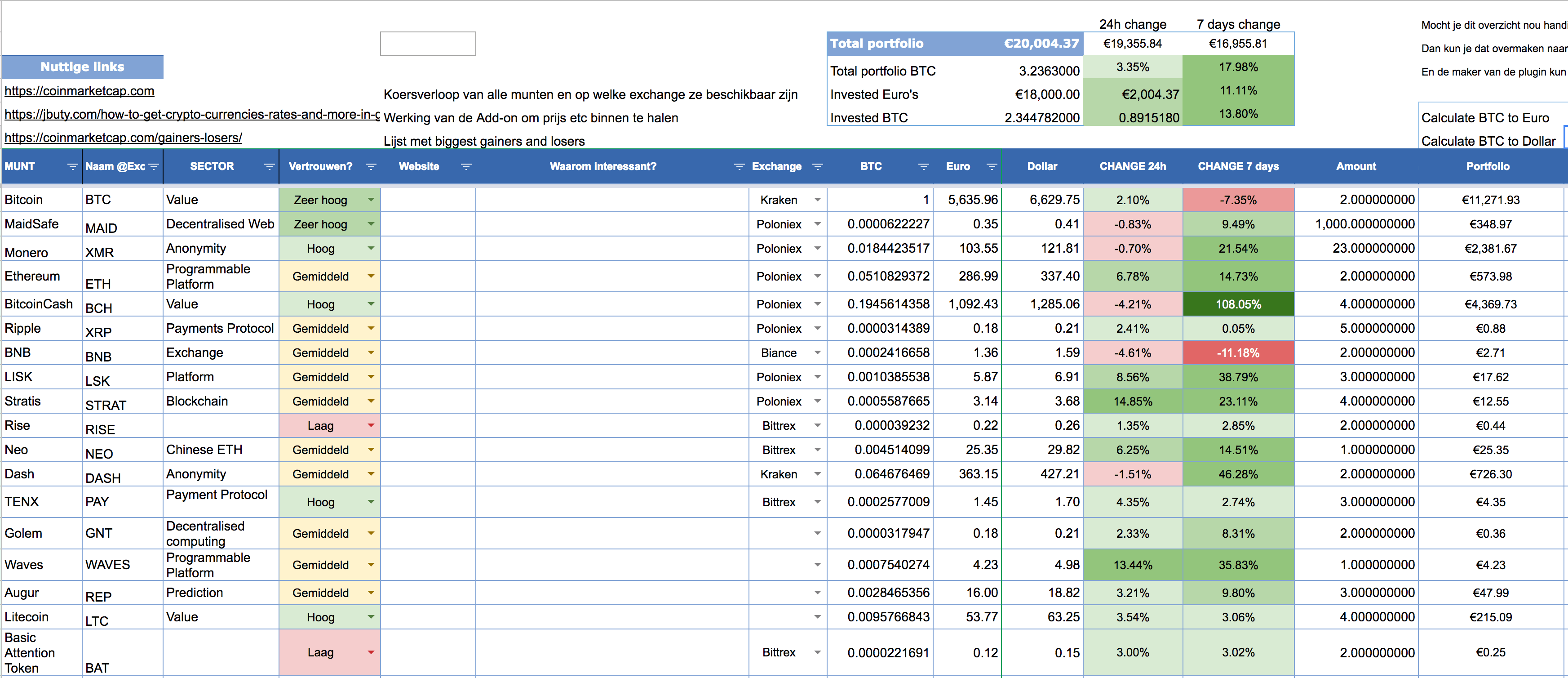Click Bitcoin's -7.35% seven-day change cell
The image size is (1568, 678).
tap(1238, 200)
